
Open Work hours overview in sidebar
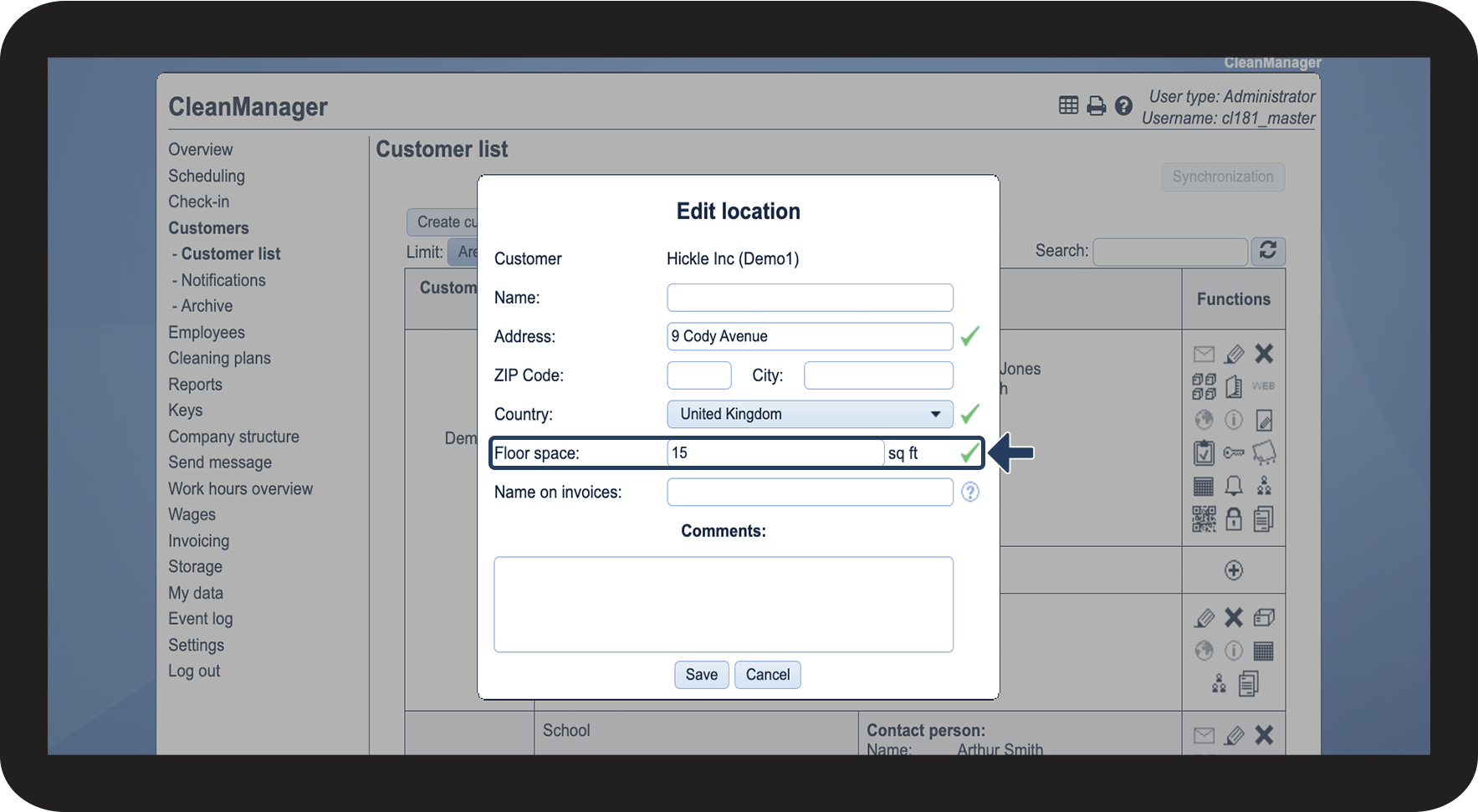(x=240, y=488)
